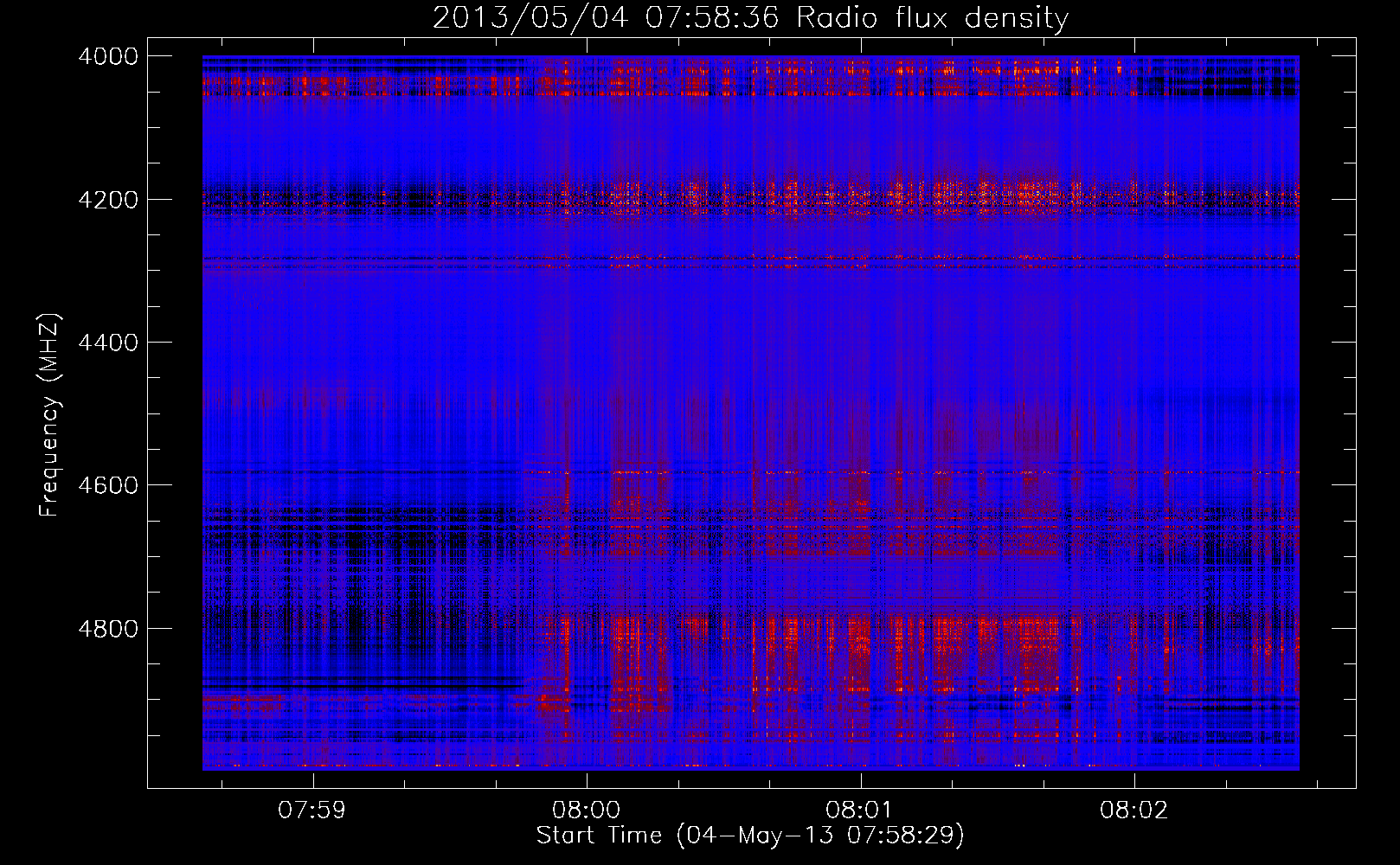The width and height of the screenshot is (1400, 865).
Task: Click the plot title "2013/05/04 07:58:36 Radio flux density"
Action: click(x=750, y=17)
